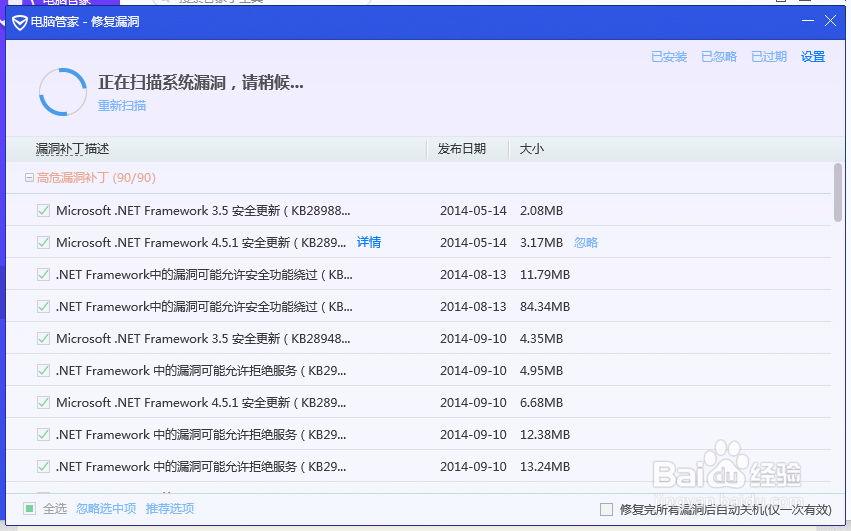Uncheck the 12.38MB 拒绝服务 patch
Screen dimensions: 851x531
43,435
